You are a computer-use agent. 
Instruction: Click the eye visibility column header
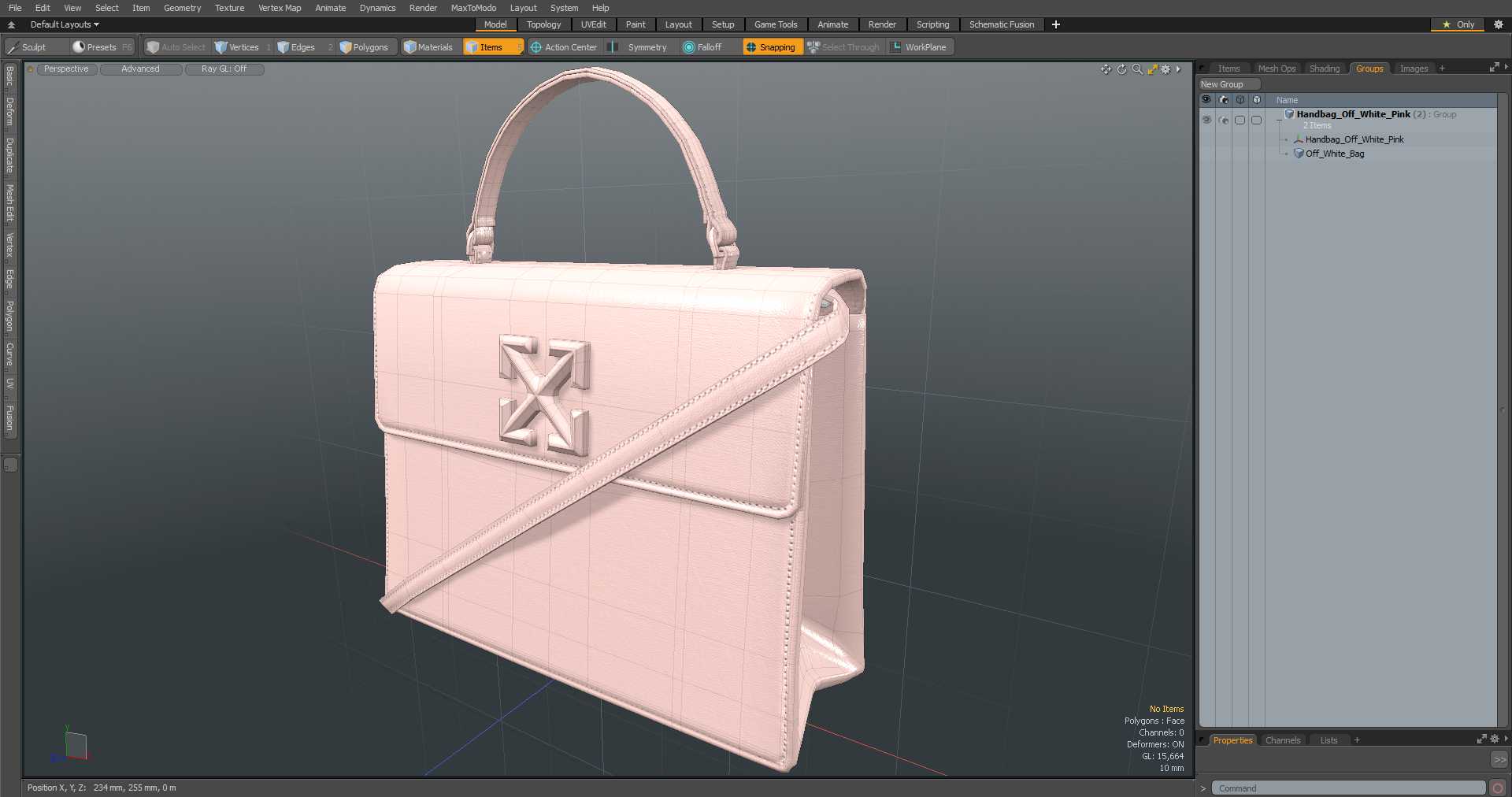pyautogui.click(x=1206, y=100)
